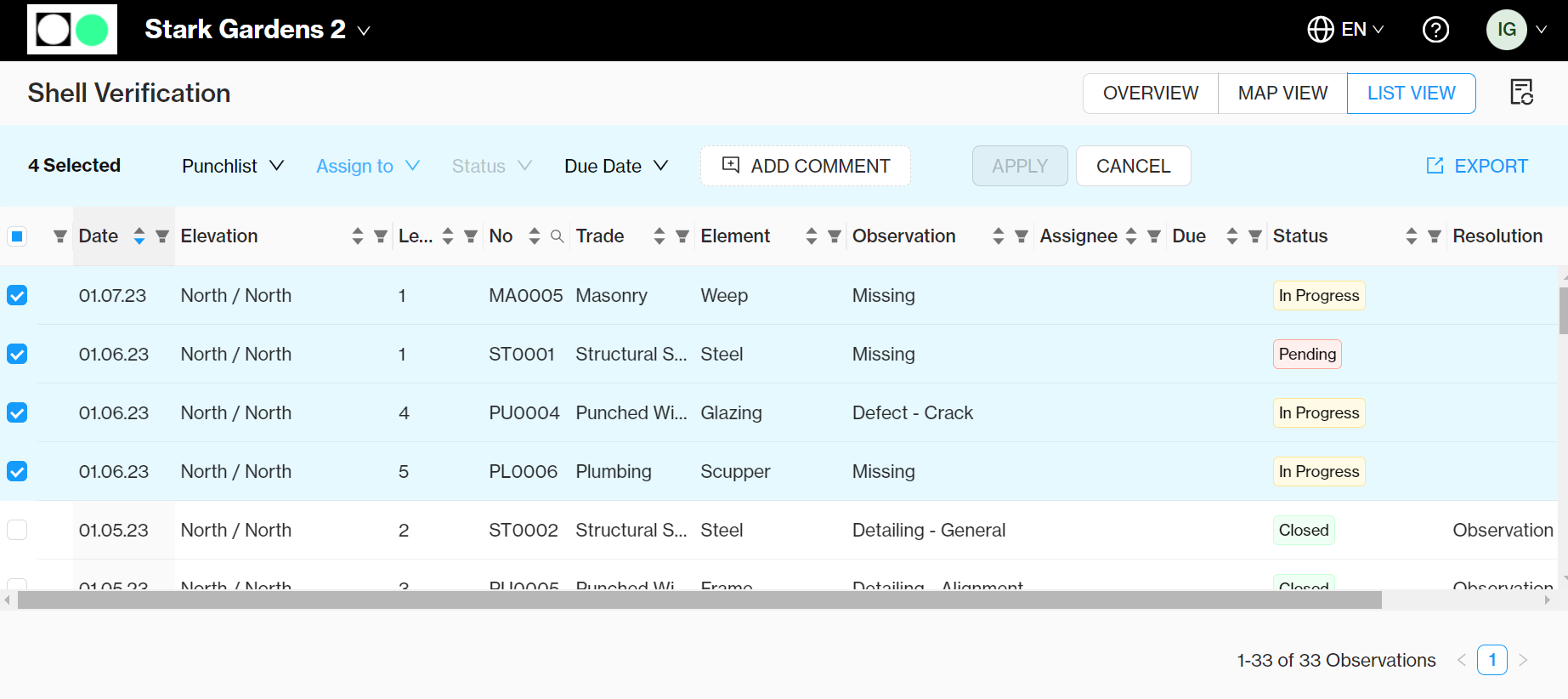Uncheck the PL0006 Plumbing row
The height and width of the screenshot is (699, 1568).
(17, 471)
